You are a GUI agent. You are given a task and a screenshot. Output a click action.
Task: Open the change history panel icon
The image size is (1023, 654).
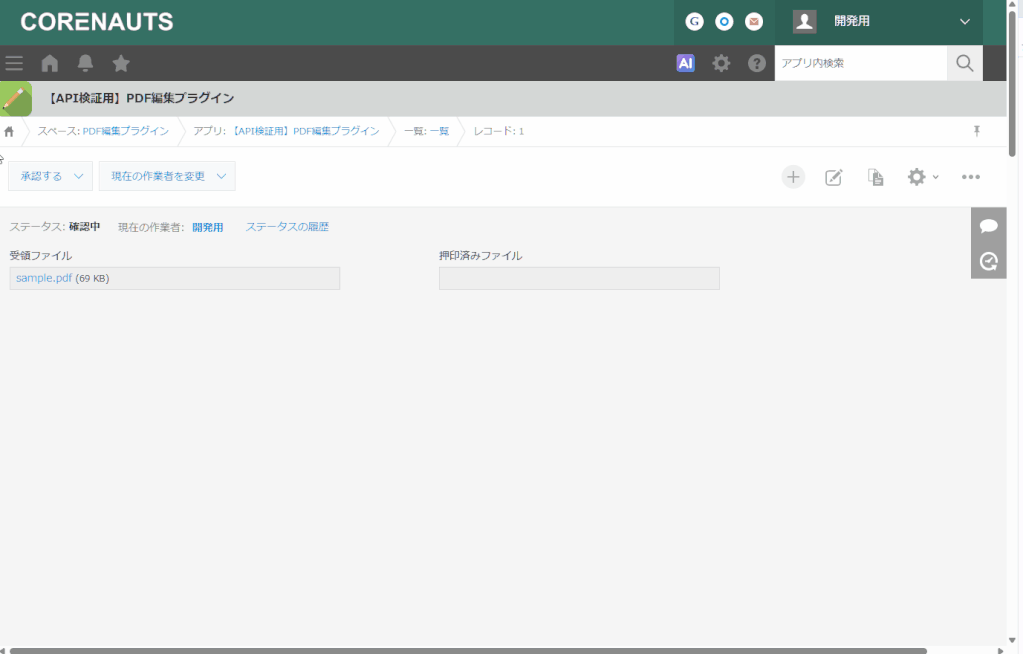tap(988, 261)
